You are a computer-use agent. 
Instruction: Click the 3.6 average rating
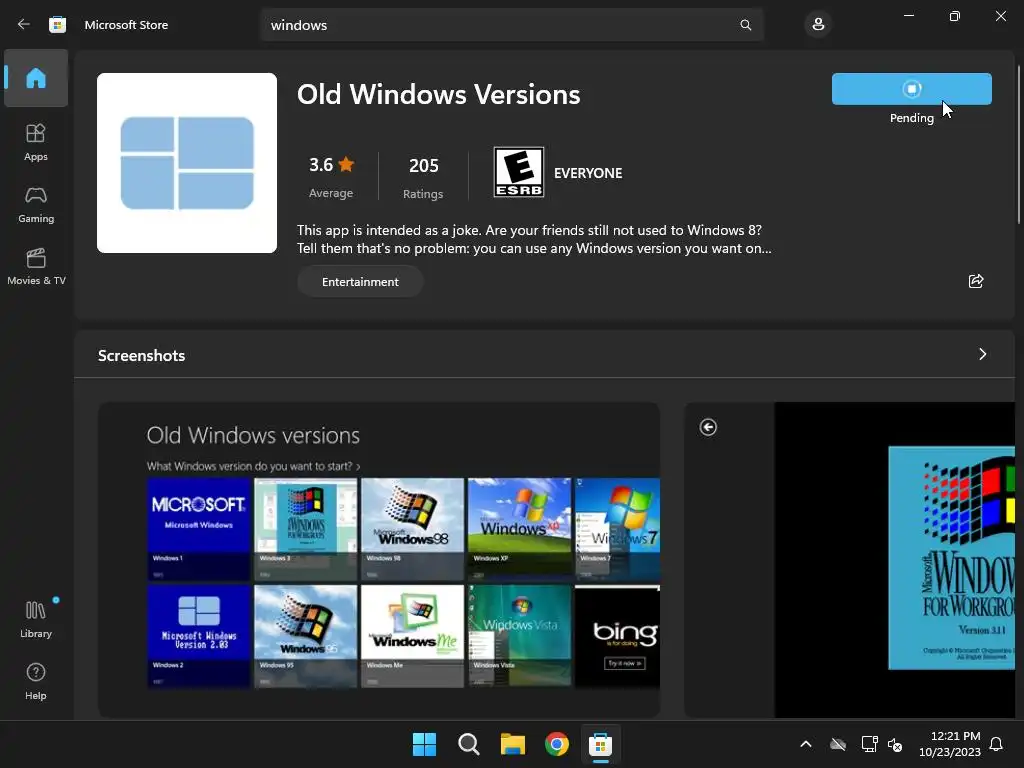(x=331, y=176)
